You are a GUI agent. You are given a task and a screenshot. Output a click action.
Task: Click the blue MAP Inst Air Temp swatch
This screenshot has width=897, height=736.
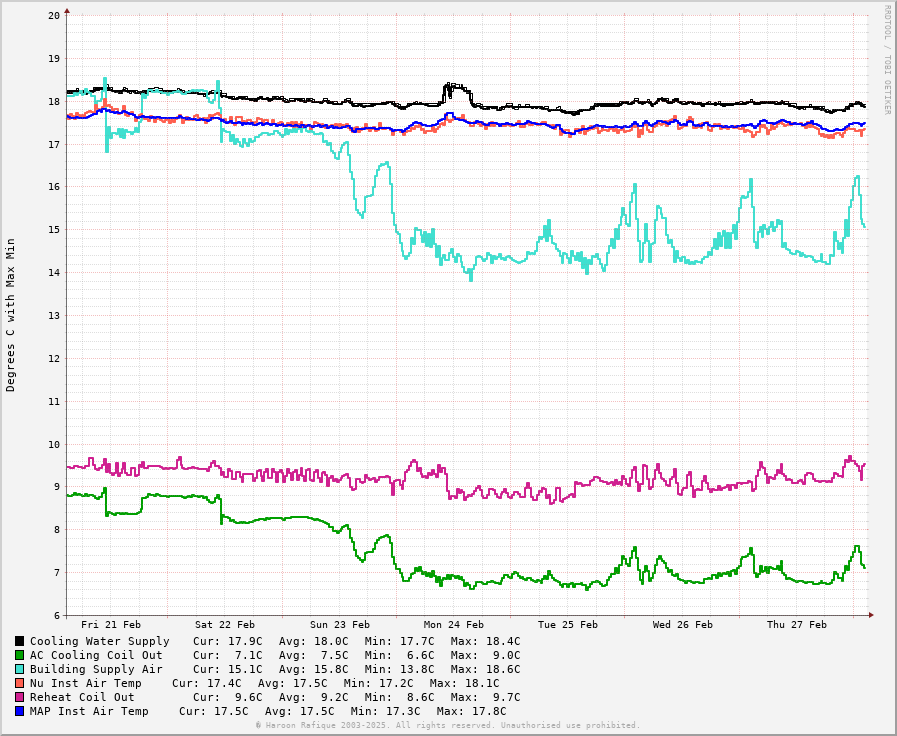(19, 711)
